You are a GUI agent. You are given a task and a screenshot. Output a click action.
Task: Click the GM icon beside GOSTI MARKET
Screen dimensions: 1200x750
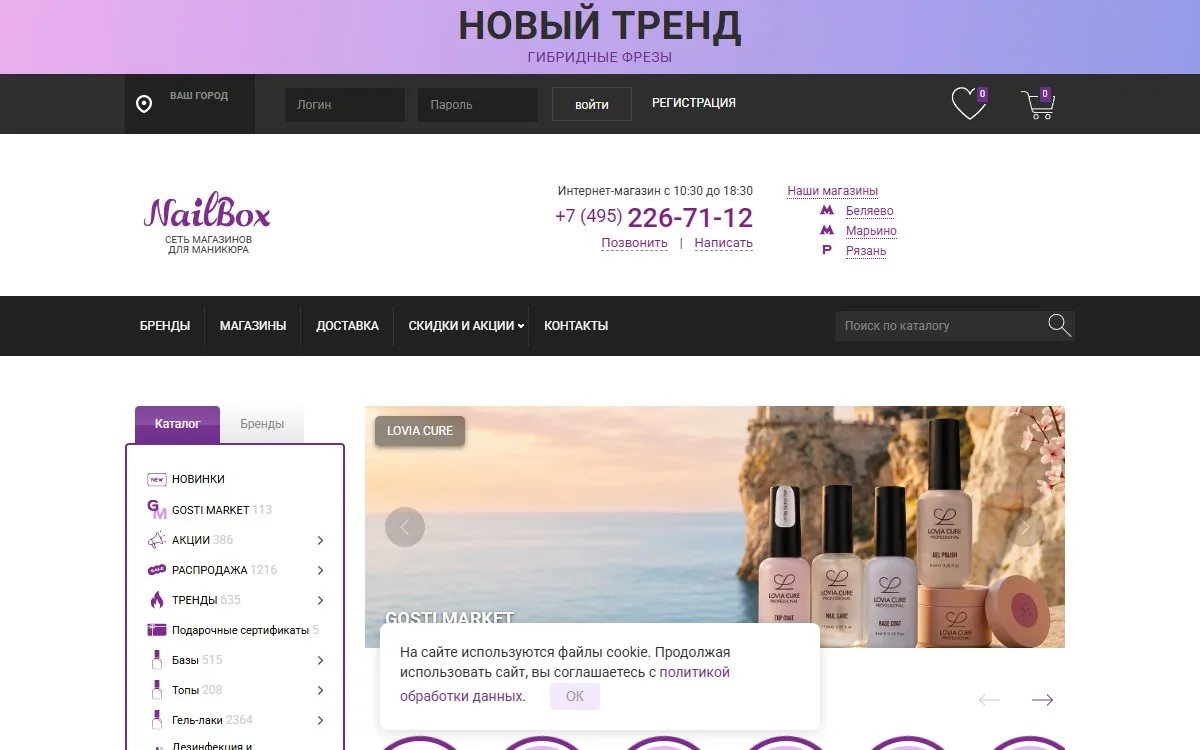[x=156, y=510]
